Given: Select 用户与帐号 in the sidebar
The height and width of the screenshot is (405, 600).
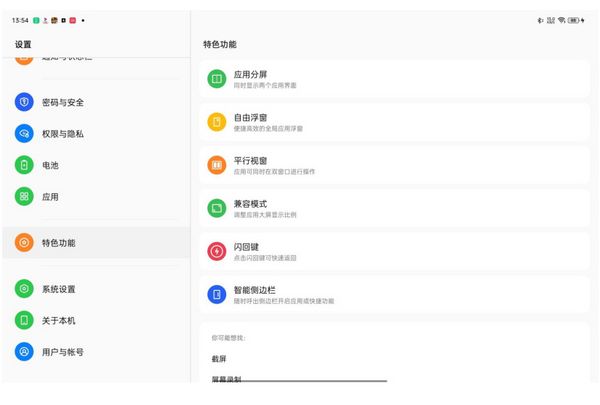Looking at the screenshot, I should (62, 352).
